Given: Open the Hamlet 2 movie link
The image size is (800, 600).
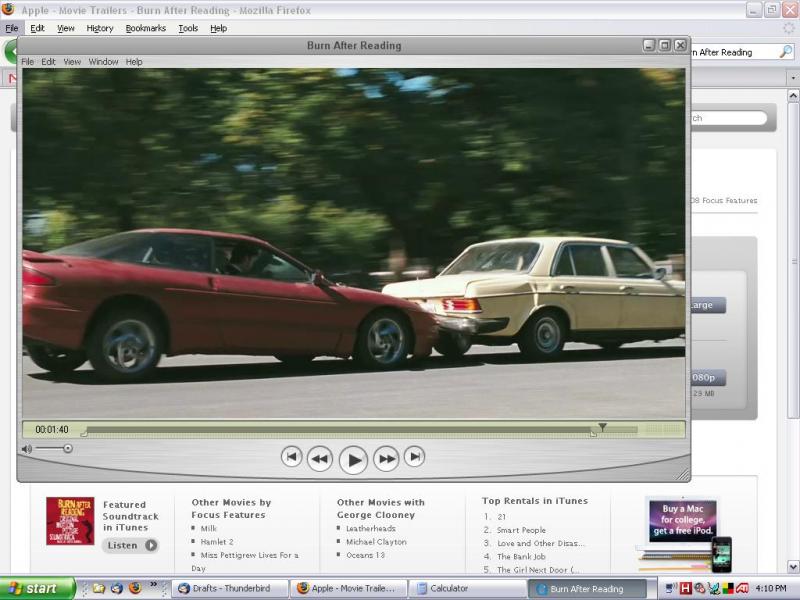Looking at the screenshot, I should 217,542.
